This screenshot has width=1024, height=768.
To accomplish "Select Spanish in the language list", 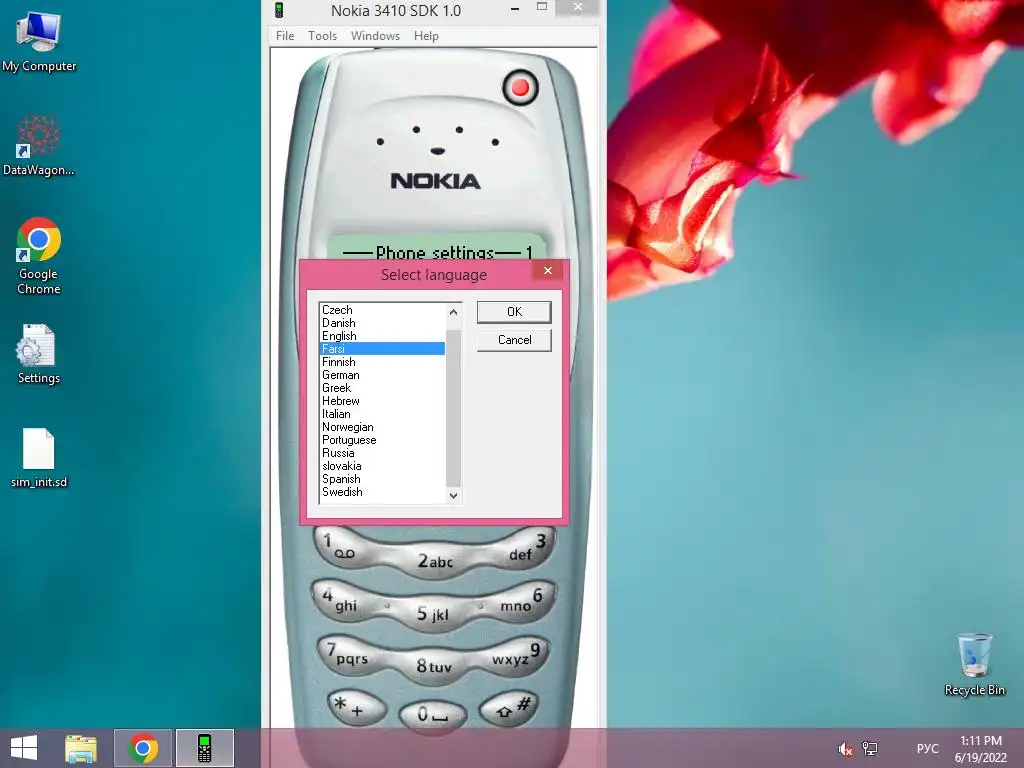I will (x=383, y=479).
